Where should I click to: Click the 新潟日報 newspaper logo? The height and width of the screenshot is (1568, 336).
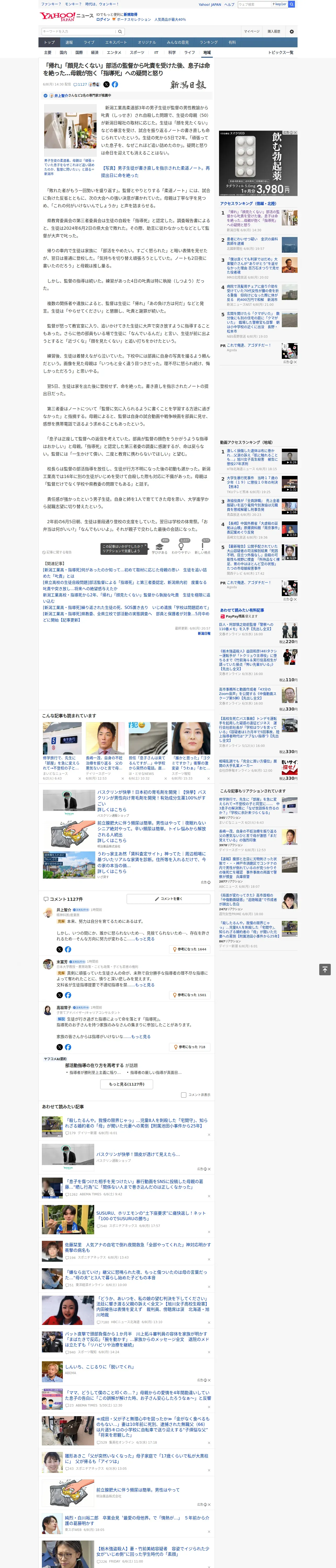click(x=188, y=85)
